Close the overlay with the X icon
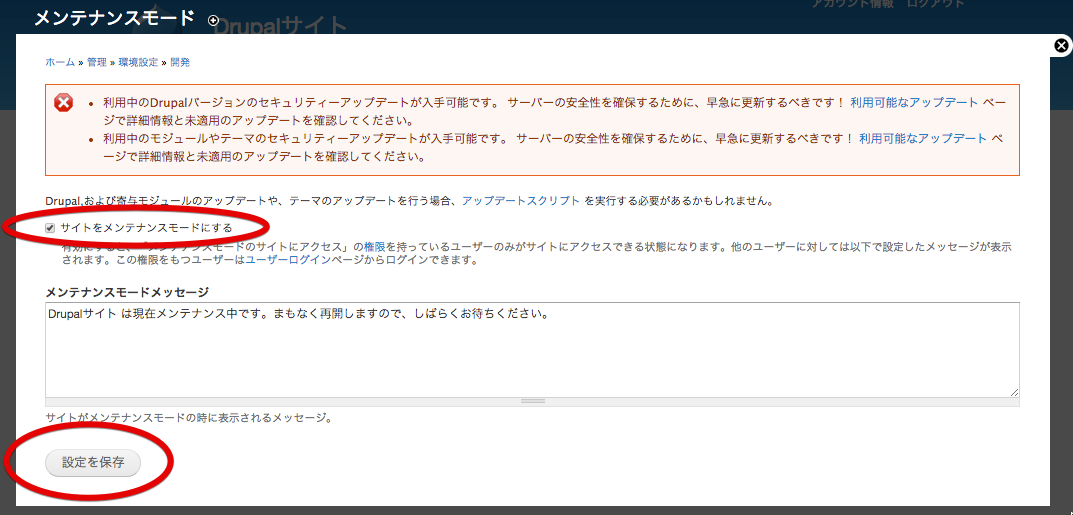 pos(1062,46)
